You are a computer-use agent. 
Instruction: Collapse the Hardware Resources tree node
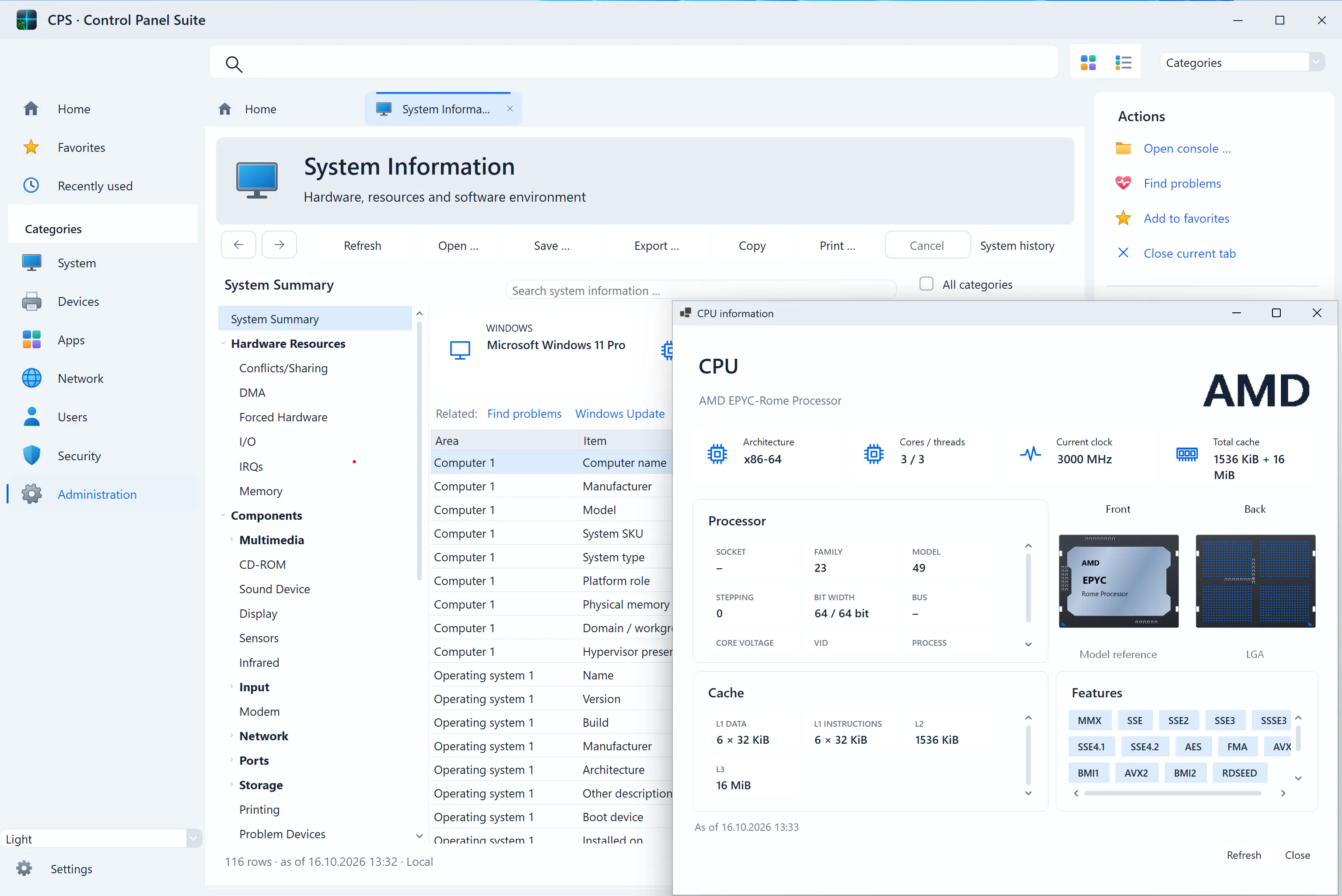tap(223, 343)
